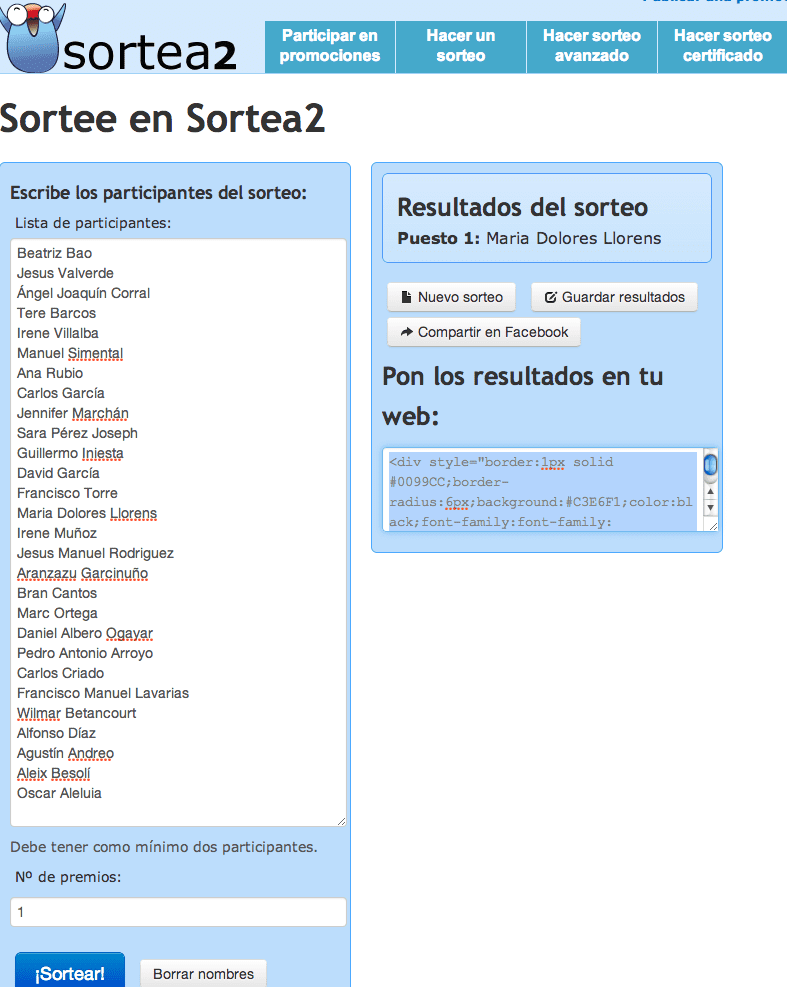The image size is (787, 987).
Task: Click the edit icon on Guardar resultados
Action: (550, 297)
